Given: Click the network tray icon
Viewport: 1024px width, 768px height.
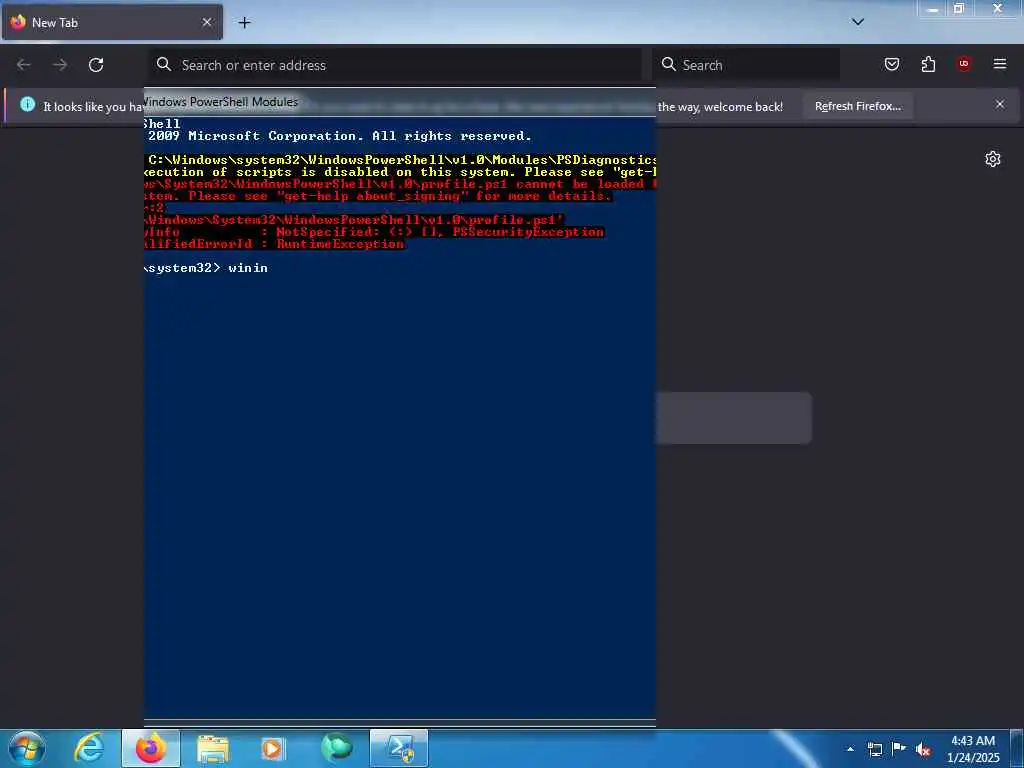Looking at the screenshot, I should (x=874, y=749).
